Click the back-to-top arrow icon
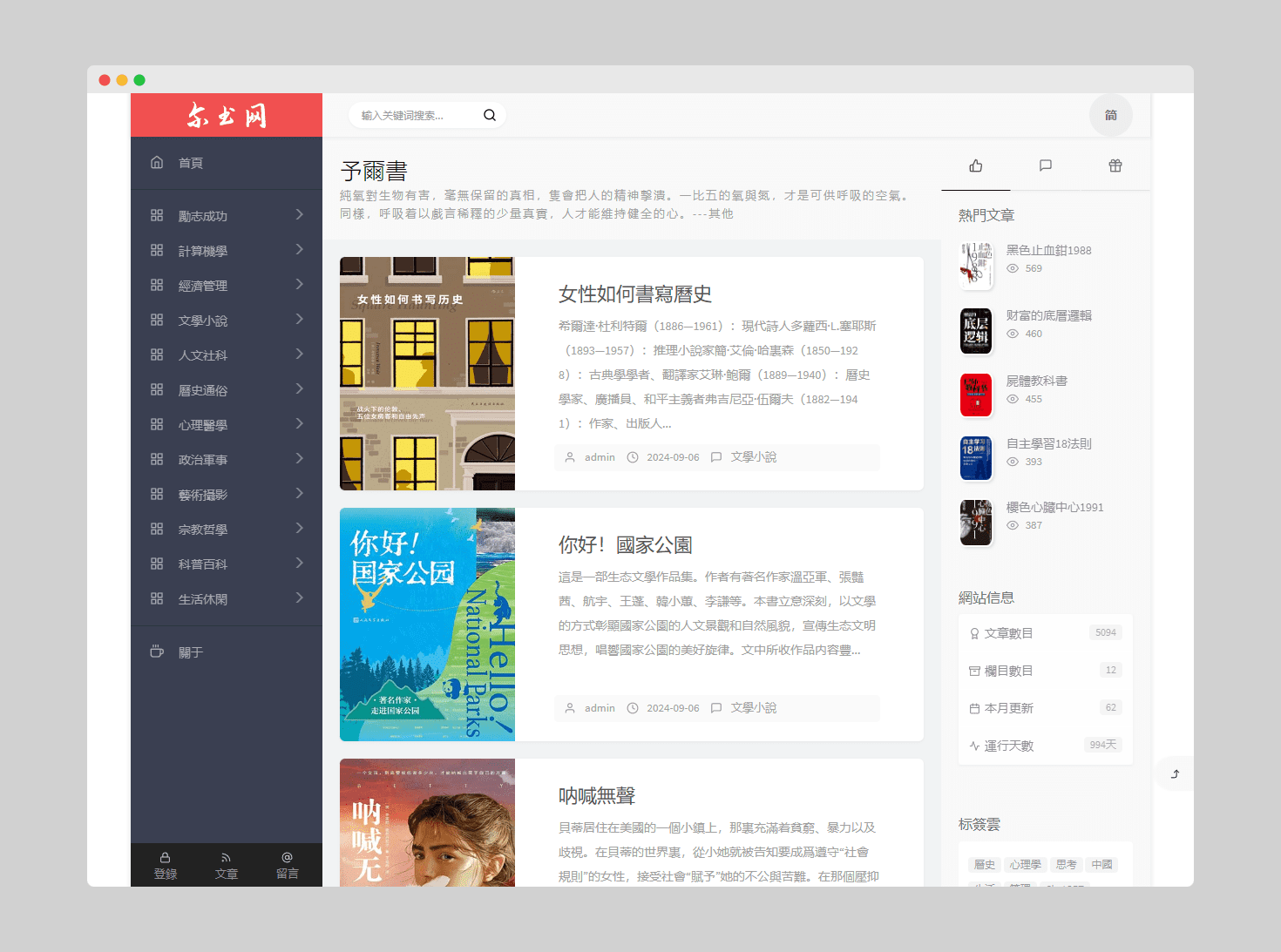Viewport: 1281px width, 952px height. pyautogui.click(x=1174, y=773)
